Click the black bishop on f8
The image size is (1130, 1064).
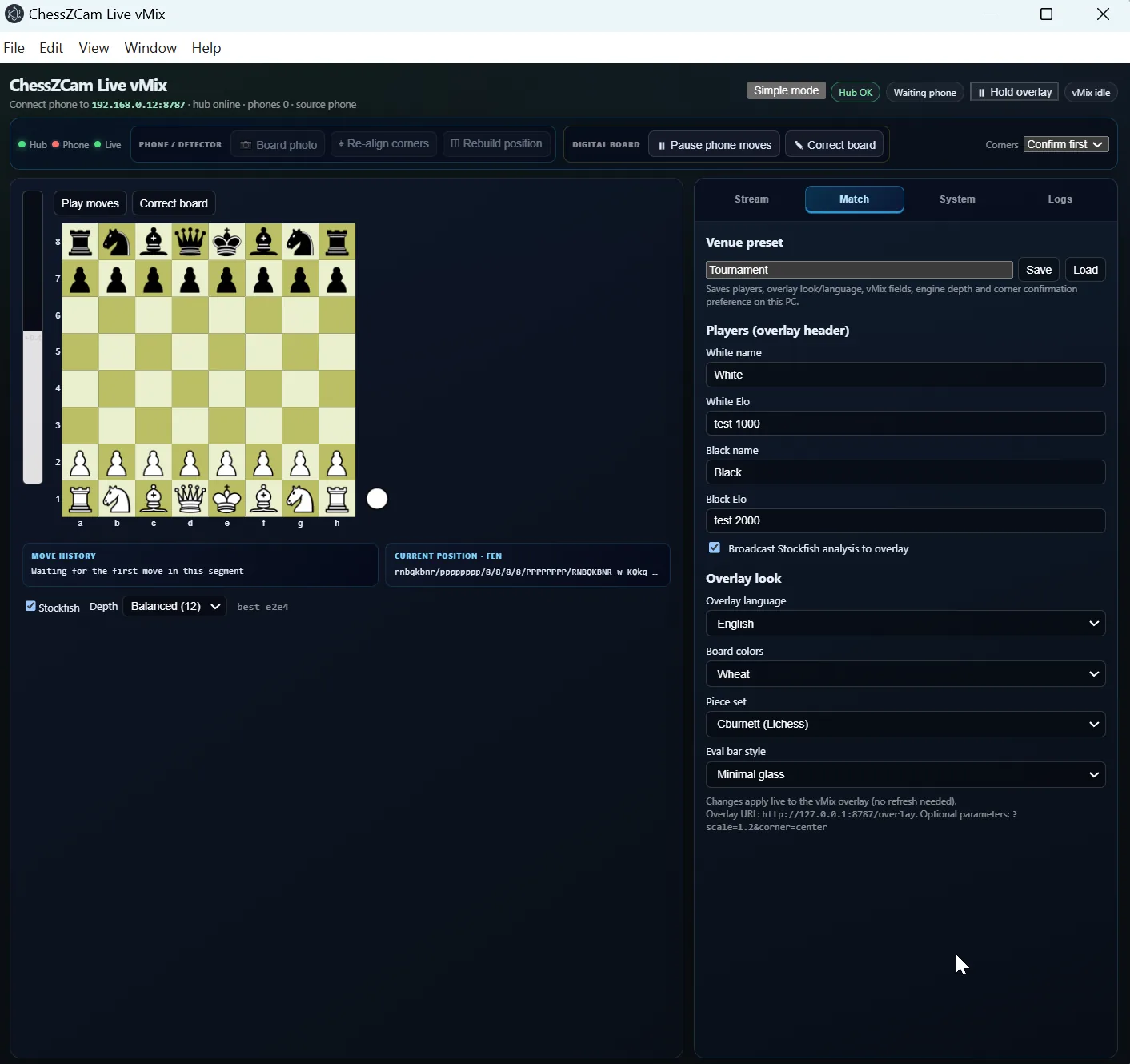point(263,242)
